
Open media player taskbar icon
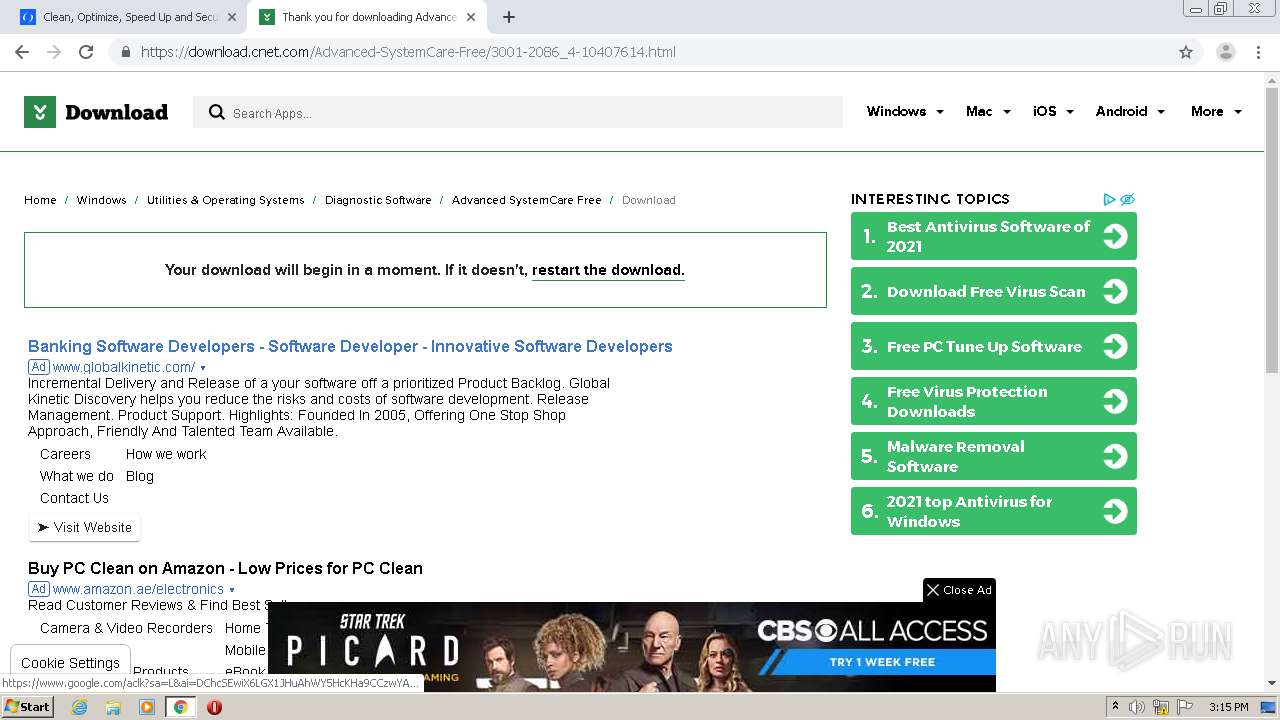point(147,707)
